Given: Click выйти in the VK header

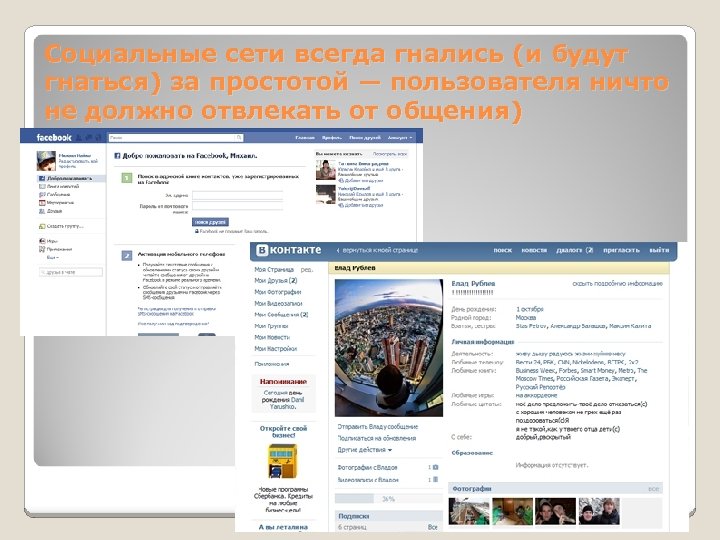Looking at the screenshot, I should coord(659,250).
